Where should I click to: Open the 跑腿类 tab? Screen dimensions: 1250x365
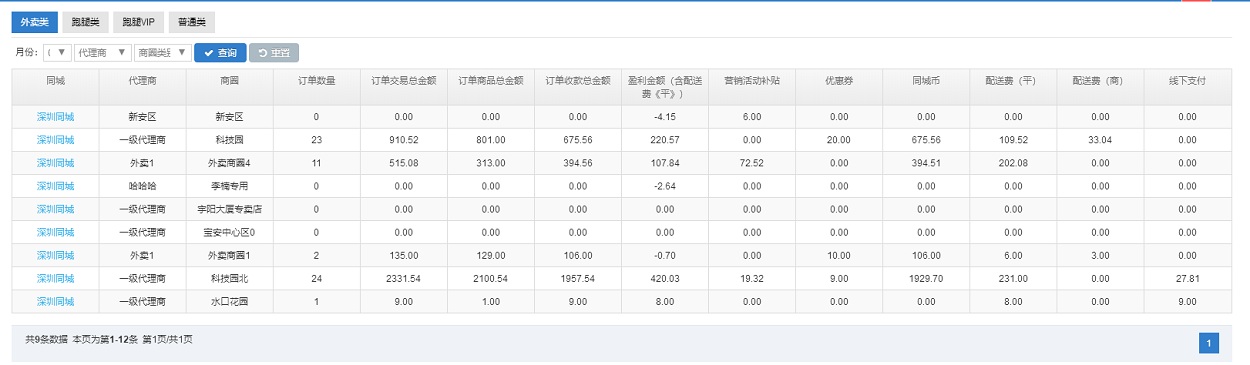(85, 22)
